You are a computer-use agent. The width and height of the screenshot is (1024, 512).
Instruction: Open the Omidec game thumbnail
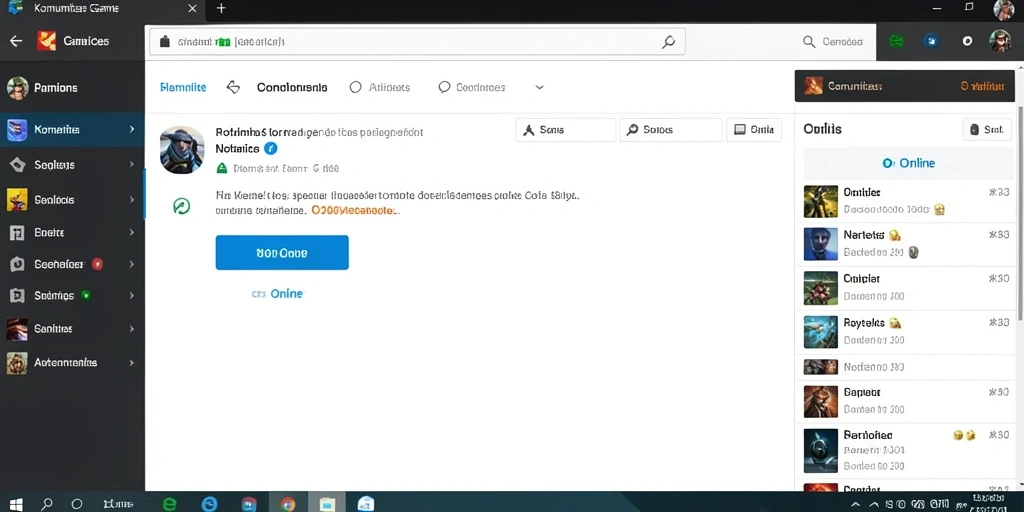[820, 202]
